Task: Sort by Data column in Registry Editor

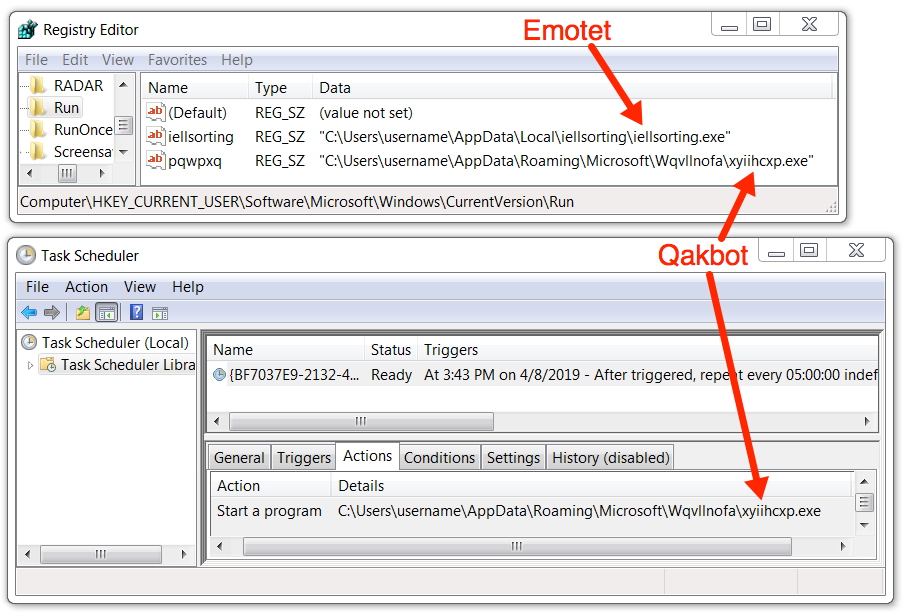Action: 572,88
